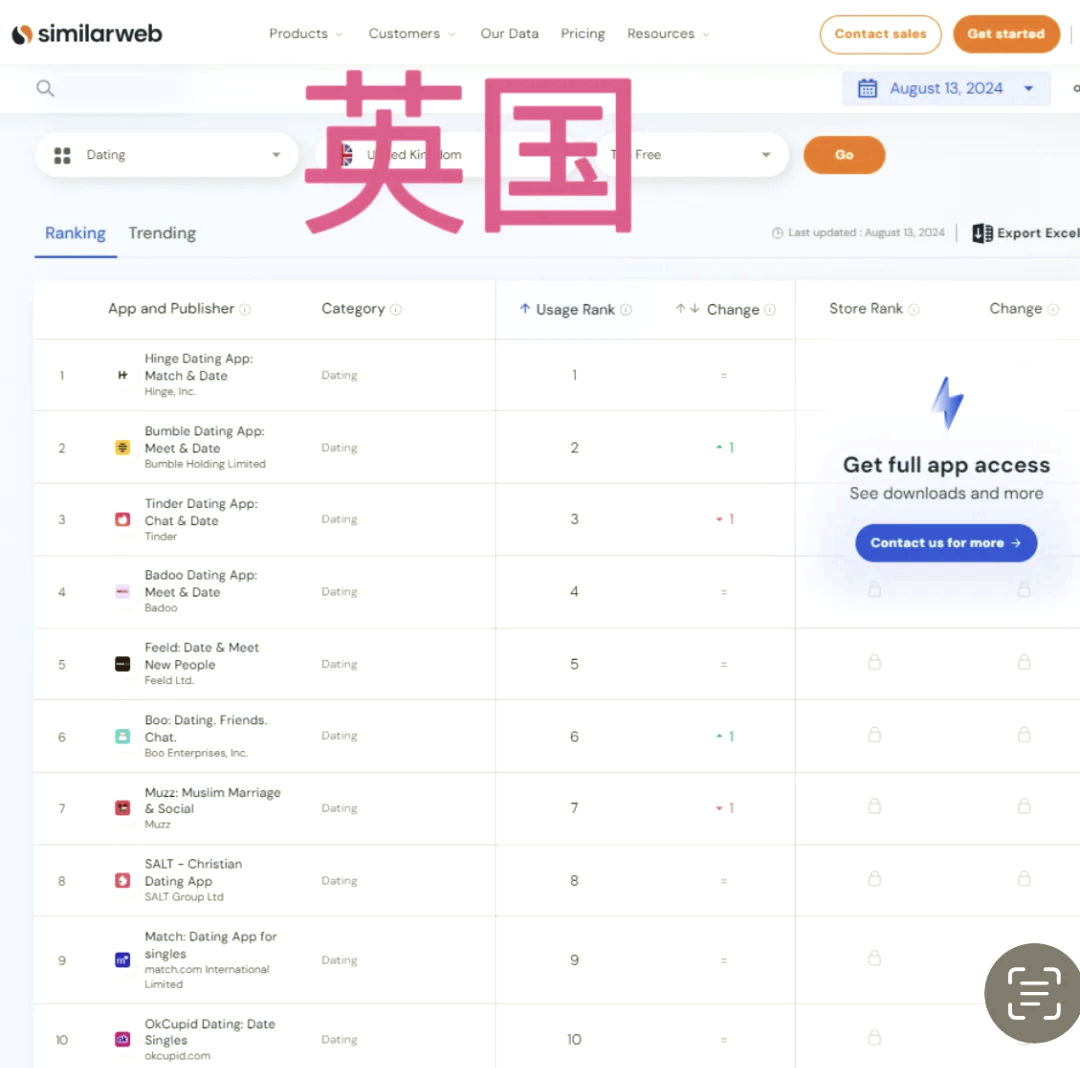Click the scan text floating button
Image resolution: width=1080 pixels, height=1068 pixels.
(1033, 993)
